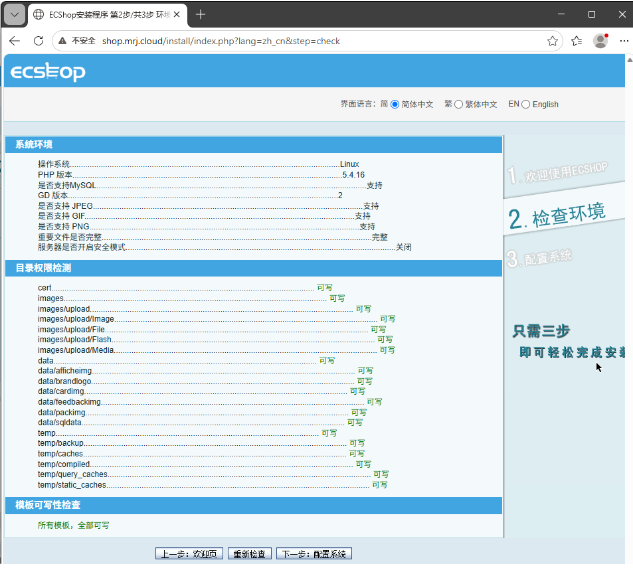Click the 系统环境 section header
The width and height of the screenshot is (633, 571).
(x=254, y=145)
